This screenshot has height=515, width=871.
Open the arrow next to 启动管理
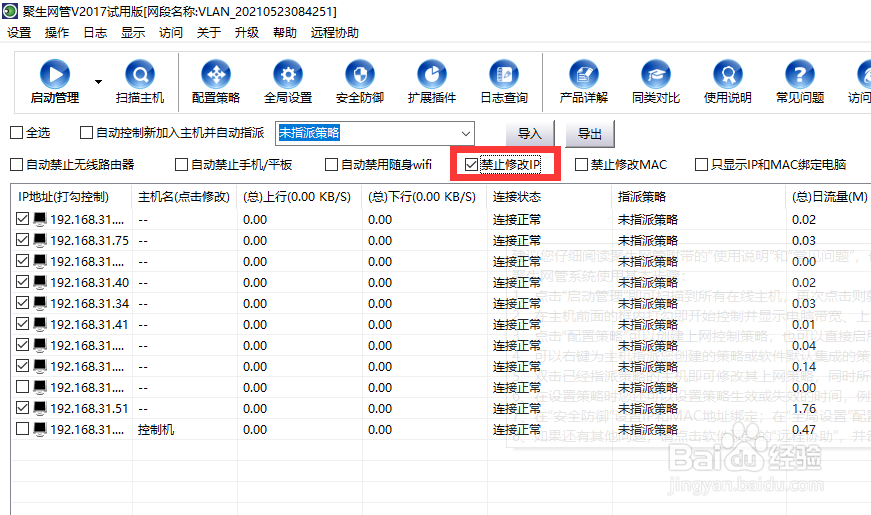98,82
